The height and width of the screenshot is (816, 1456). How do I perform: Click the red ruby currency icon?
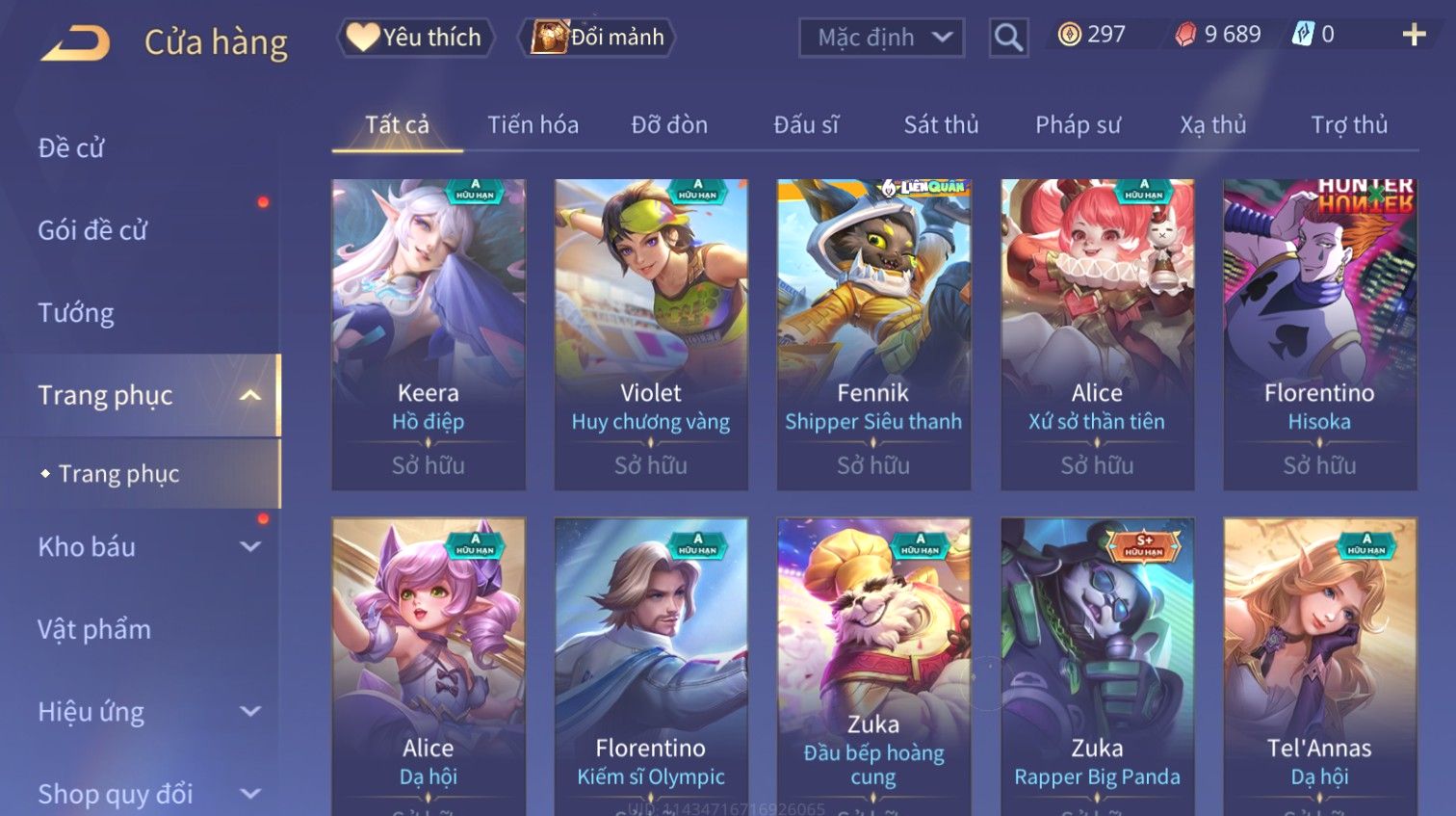point(1185,35)
